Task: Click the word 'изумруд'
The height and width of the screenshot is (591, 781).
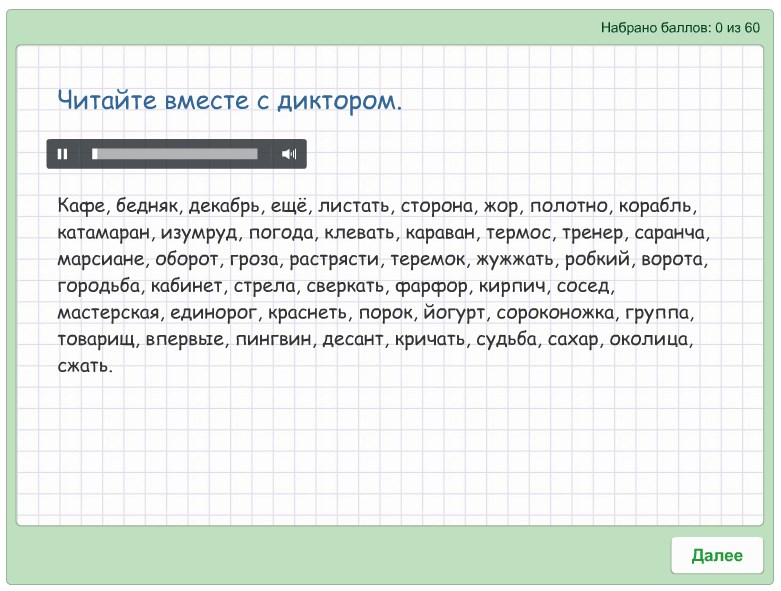Action: pyautogui.click(x=198, y=233)
